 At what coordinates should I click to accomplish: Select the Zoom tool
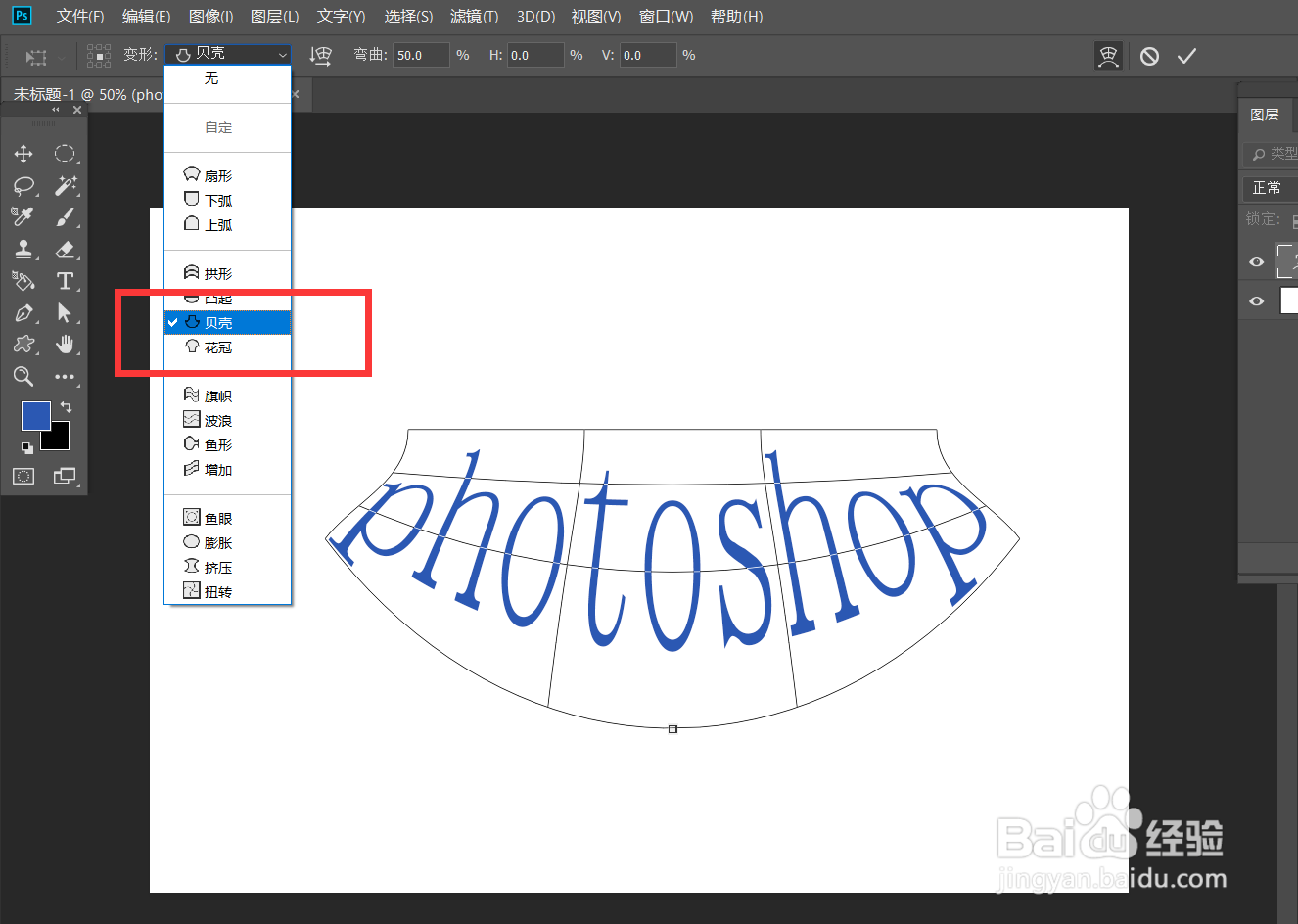[23, 377]
